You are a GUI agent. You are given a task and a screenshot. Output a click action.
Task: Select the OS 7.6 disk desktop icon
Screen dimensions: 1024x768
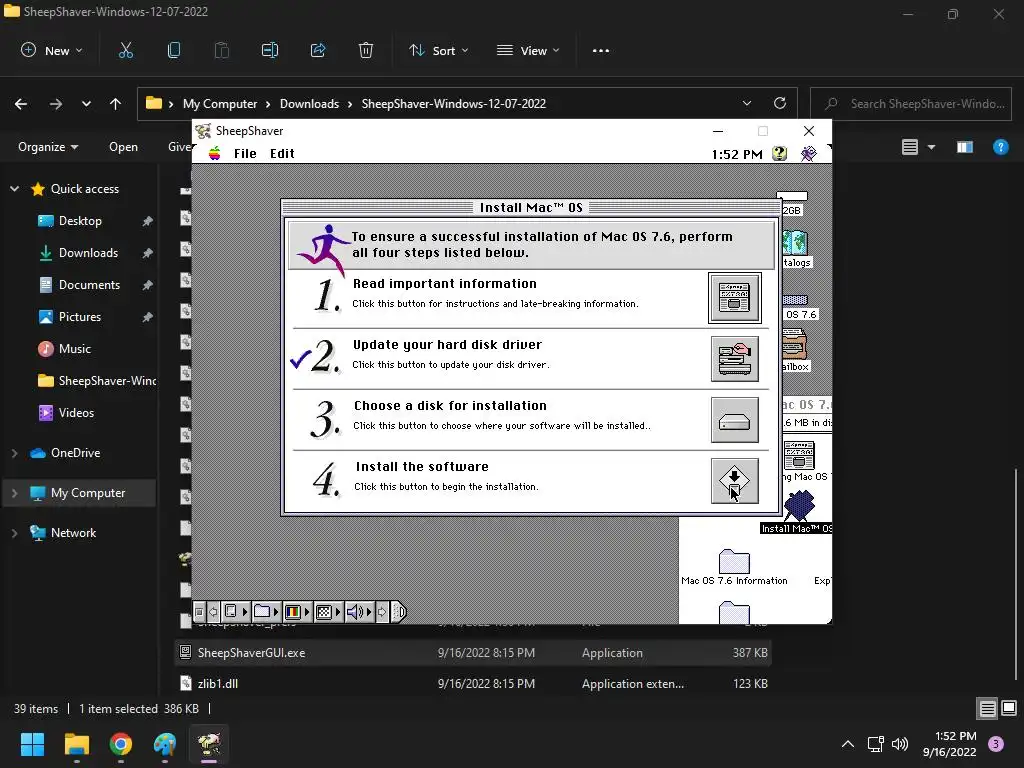[798, 308]
